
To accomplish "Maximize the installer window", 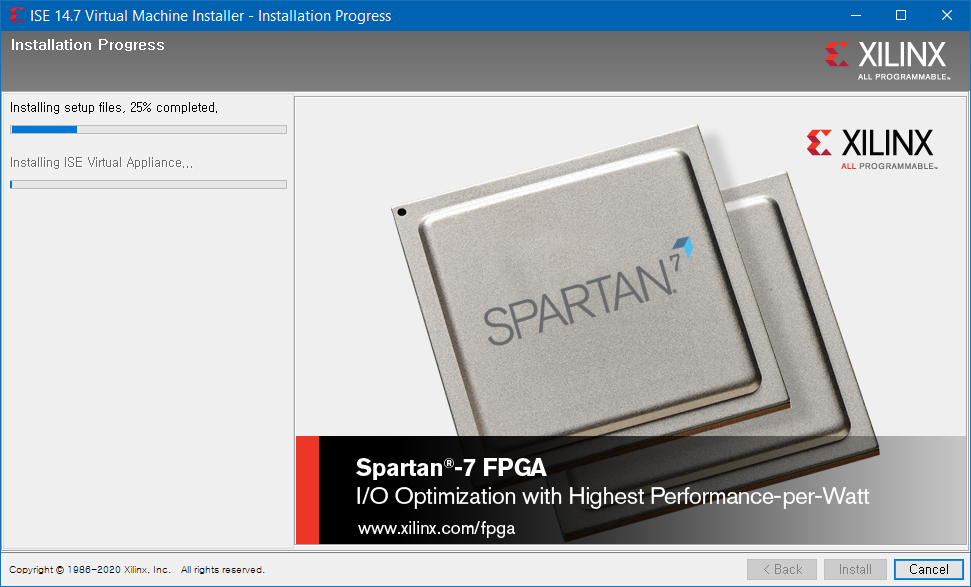I will pos(901,15).
